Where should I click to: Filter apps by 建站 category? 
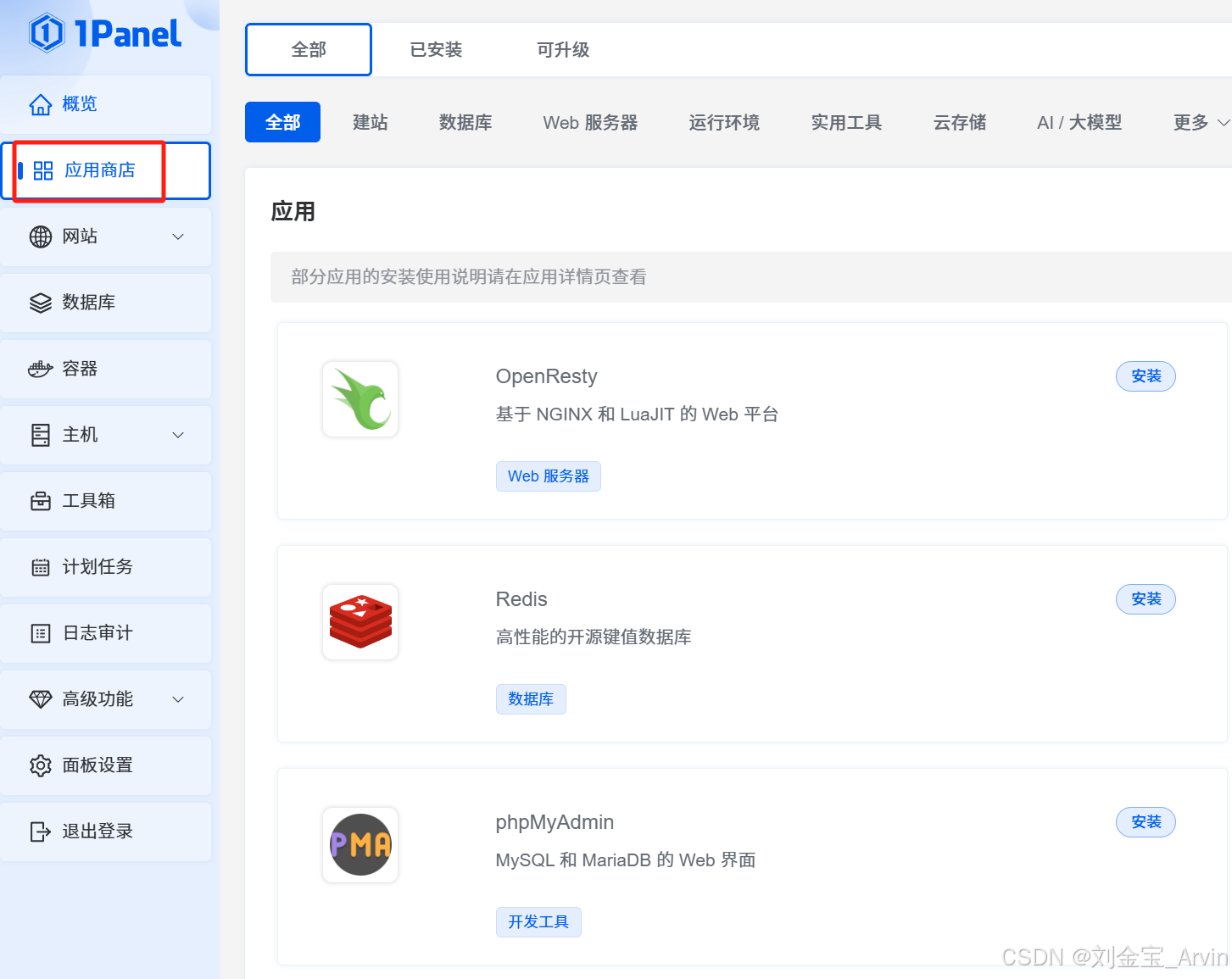coord(371,122)
